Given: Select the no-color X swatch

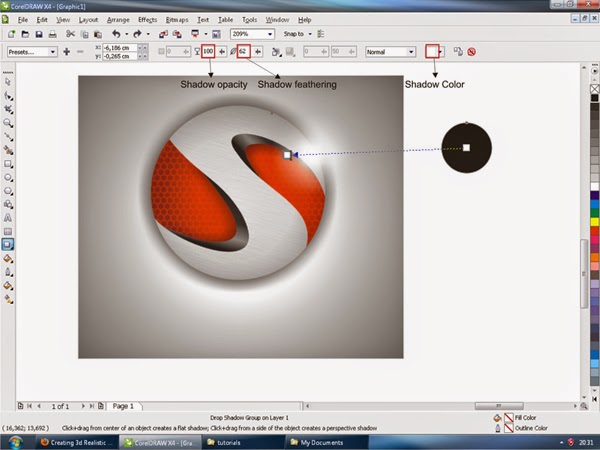Looking at the screenshot, I should tap(595, 89).
